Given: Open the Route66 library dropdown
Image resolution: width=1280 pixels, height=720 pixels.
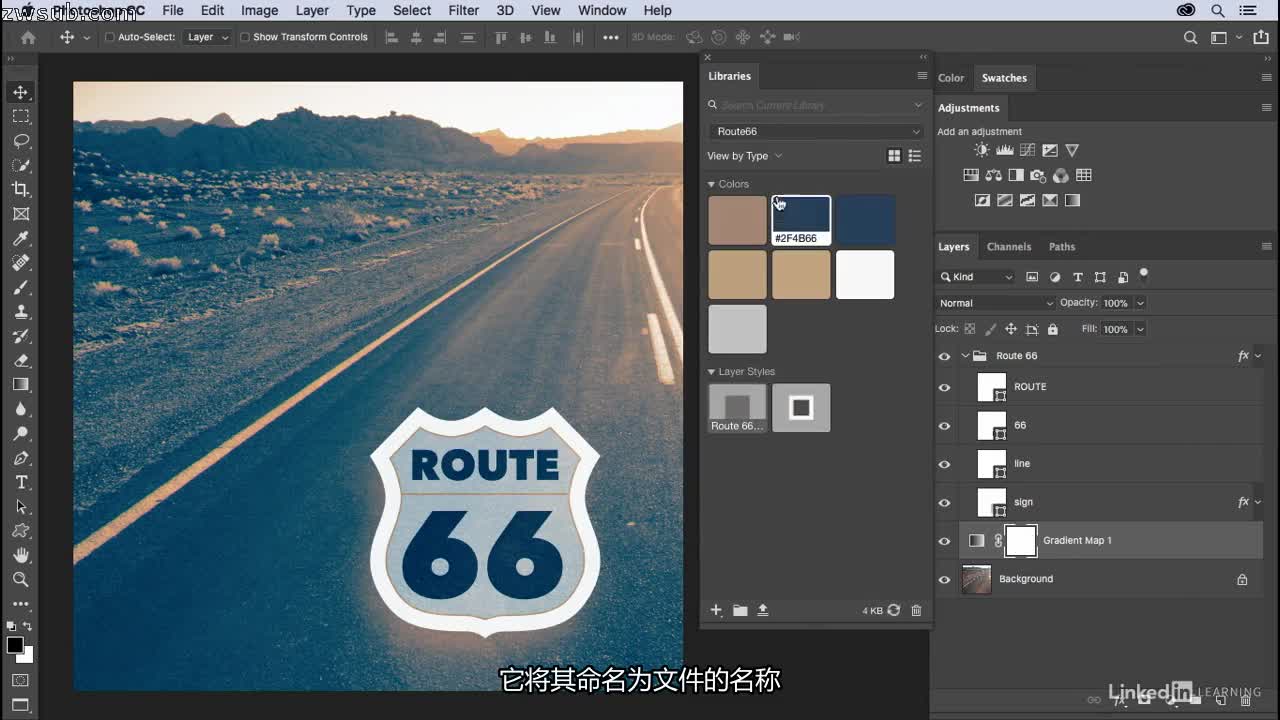Looking at the screenshot, I should pos(817,131).
